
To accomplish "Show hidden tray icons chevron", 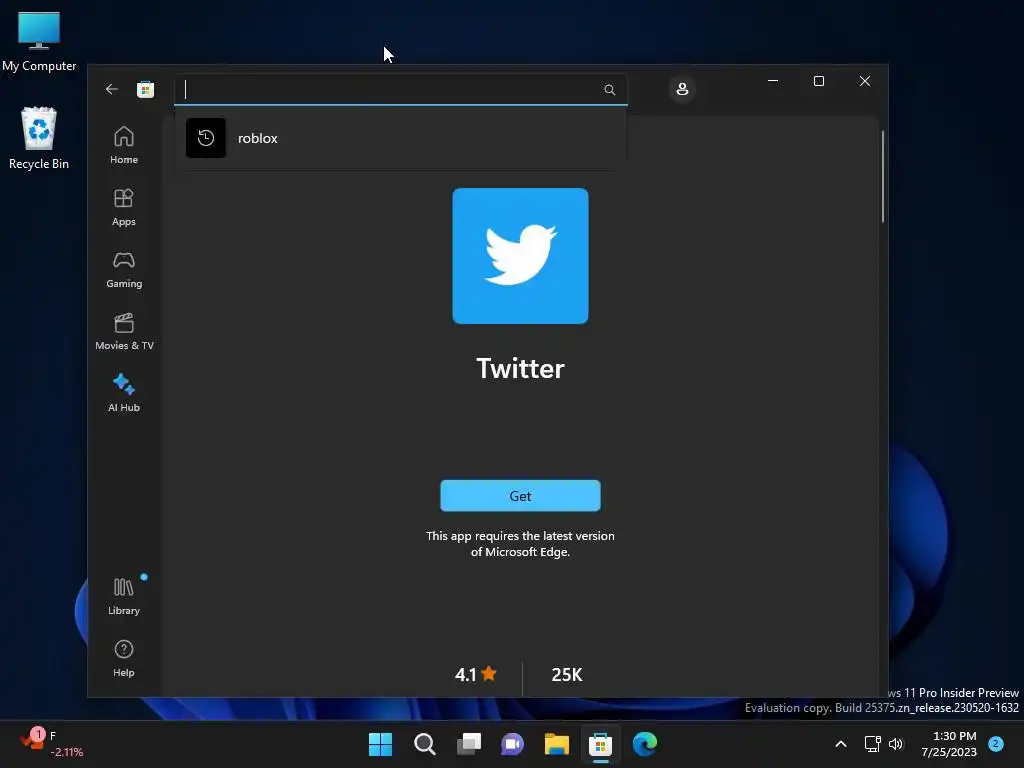I will (841, 744).
